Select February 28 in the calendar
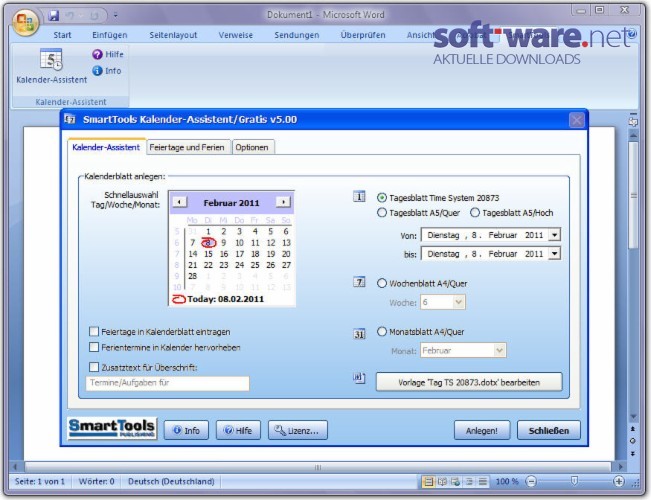This screenshot has width=651, height=500. tap(192, 276)
